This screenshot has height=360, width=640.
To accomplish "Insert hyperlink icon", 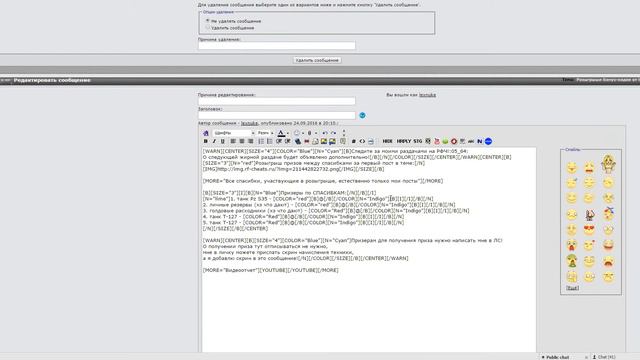I will [298, 141].
